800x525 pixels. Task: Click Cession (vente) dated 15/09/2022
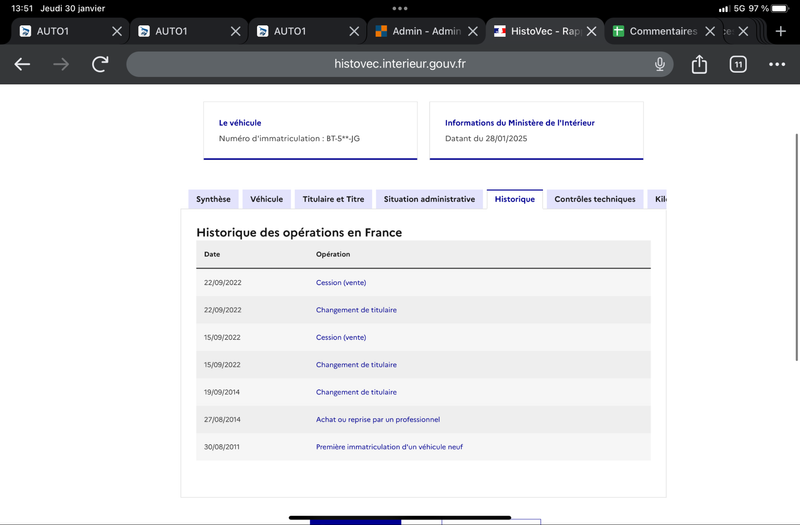coord(341,337)
